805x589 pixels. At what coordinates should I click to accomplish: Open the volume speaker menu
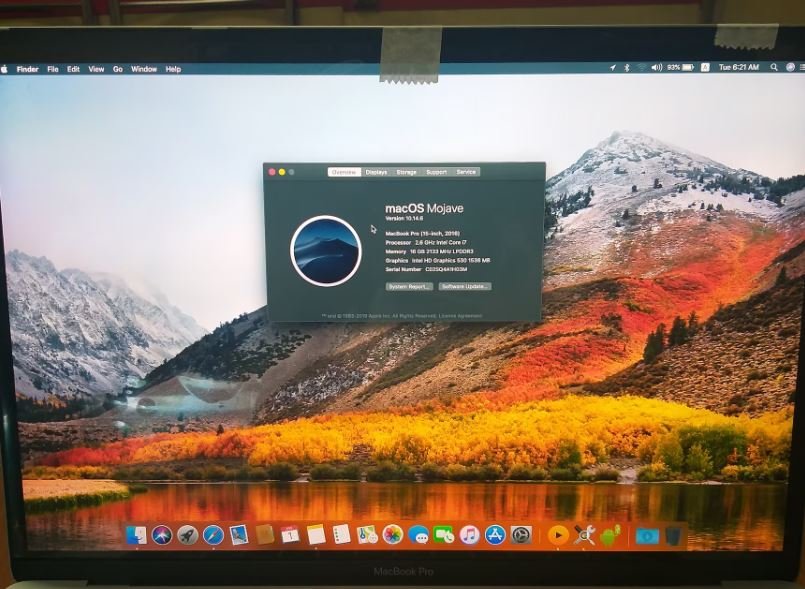tap(657, 67)
